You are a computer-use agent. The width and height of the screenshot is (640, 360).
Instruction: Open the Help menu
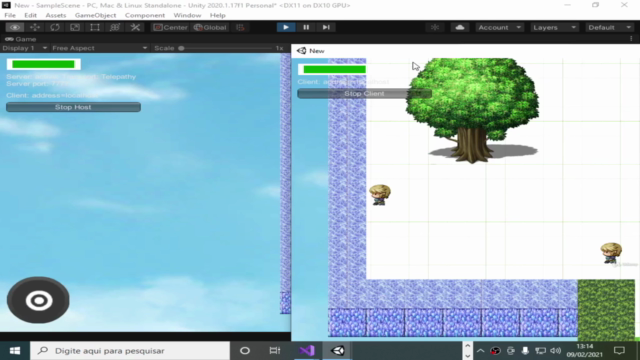click(218, 15)
